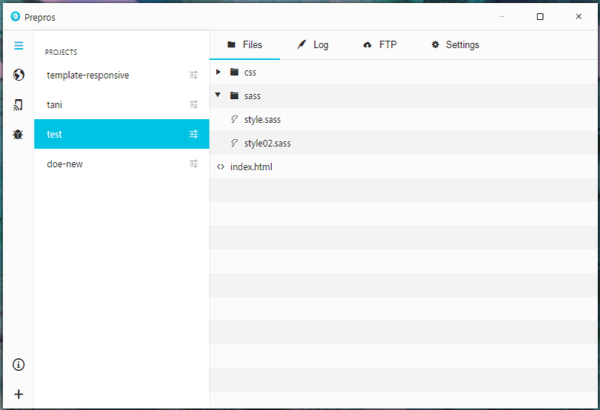Switch to the Log tab

(x=311, y=45)
